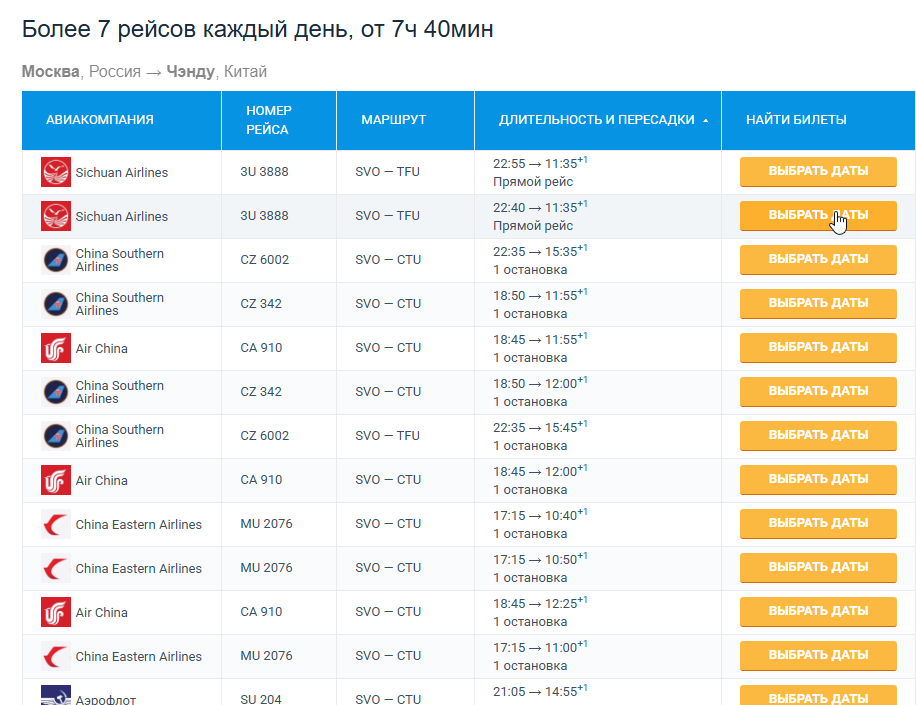
Task: Choose dates for CZ 6002 arriving 15:45
Action: (818, 435)
